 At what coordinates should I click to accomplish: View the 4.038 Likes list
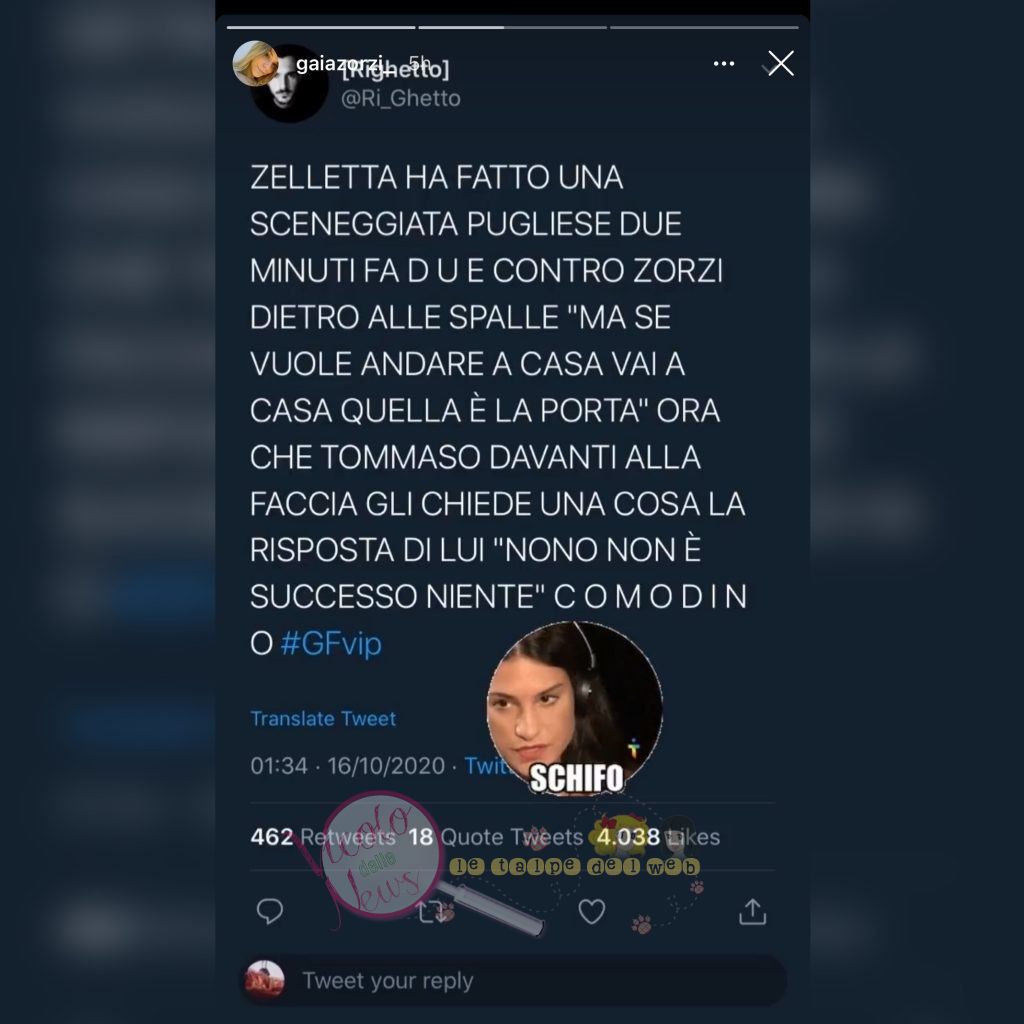(658, 837)
